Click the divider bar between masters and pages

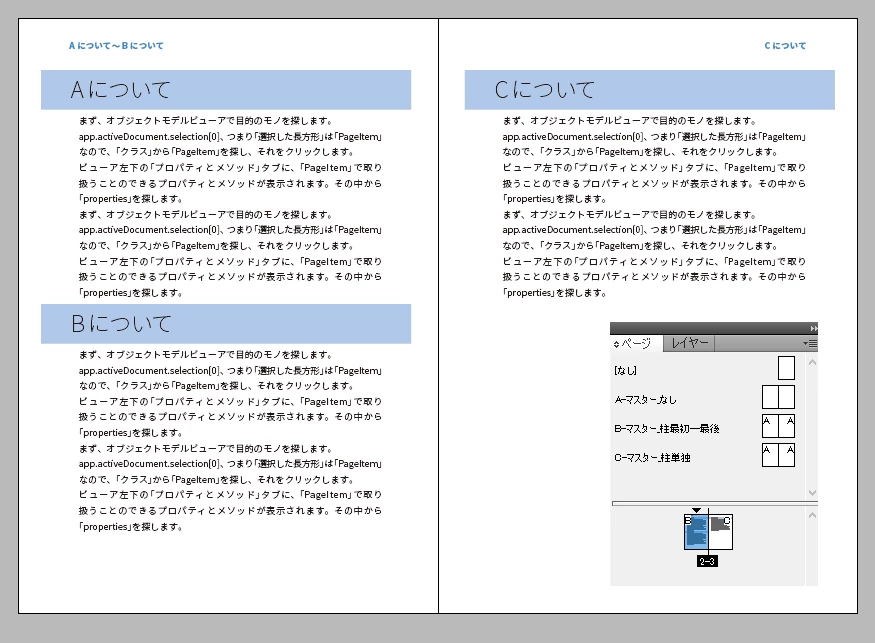tap(714, 503)
